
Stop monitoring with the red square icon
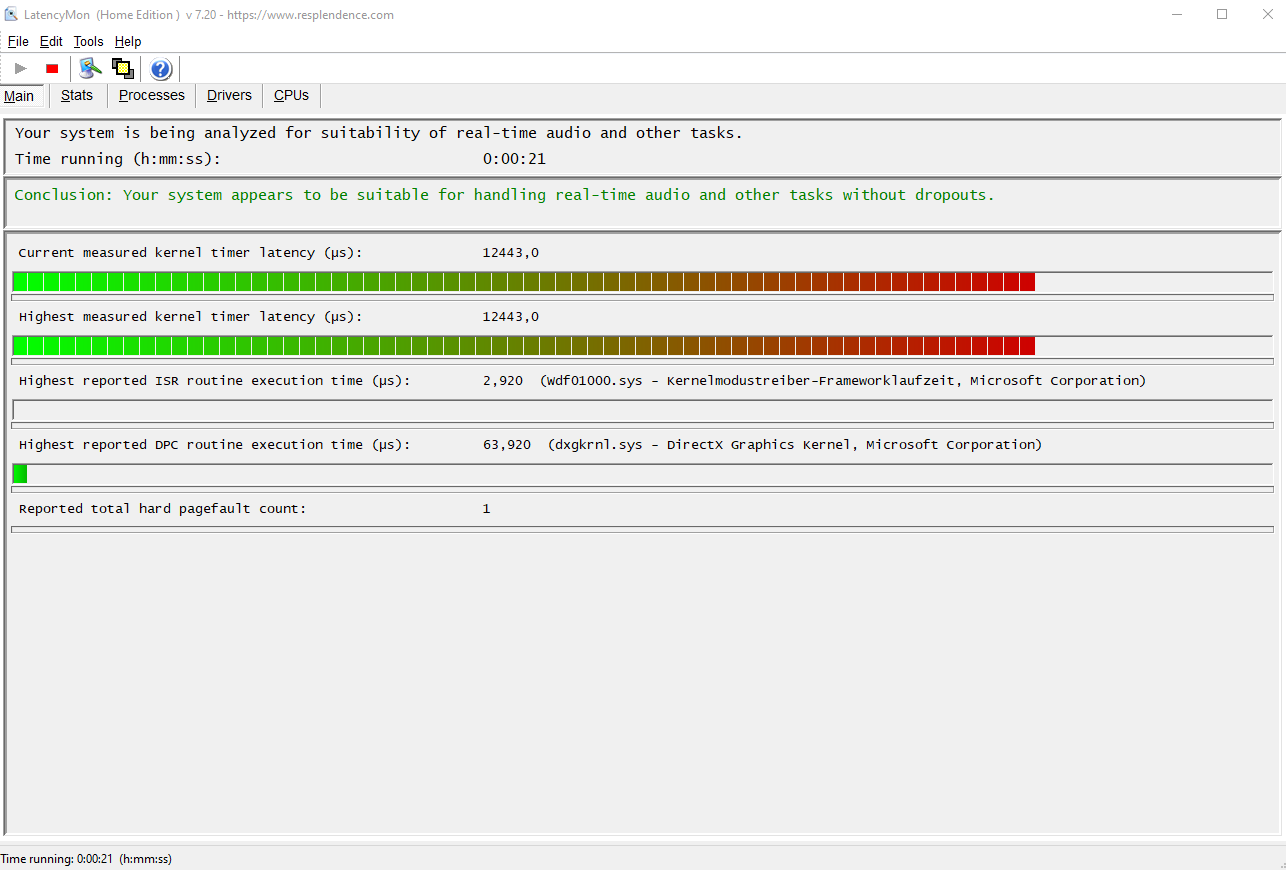click(52, 69)
